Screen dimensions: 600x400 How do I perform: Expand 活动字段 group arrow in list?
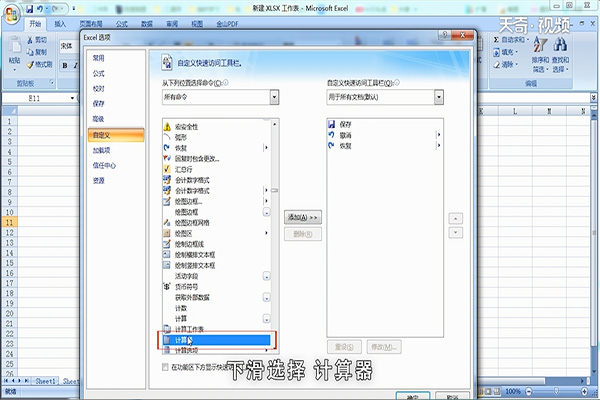click(x=266, y=276)
